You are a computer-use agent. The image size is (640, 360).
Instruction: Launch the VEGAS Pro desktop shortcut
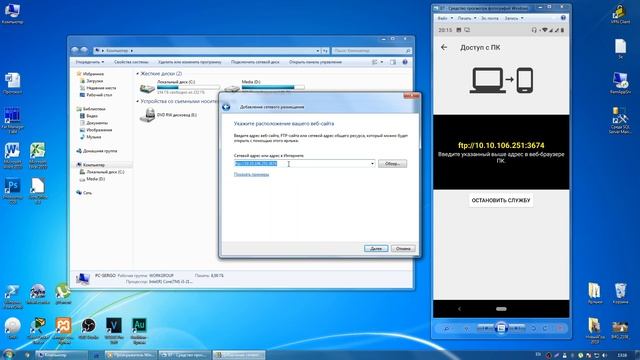[114, 330]
